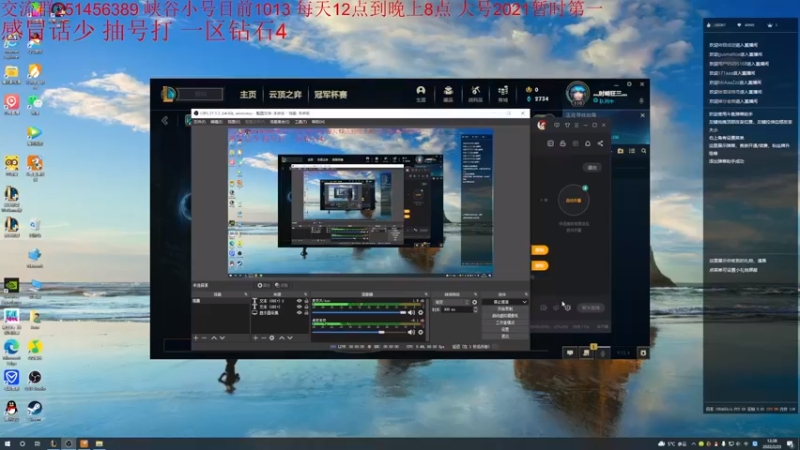Open the OBS scene transition type dropdown
This screenshot has height=450, width=800.
point(452,302)
